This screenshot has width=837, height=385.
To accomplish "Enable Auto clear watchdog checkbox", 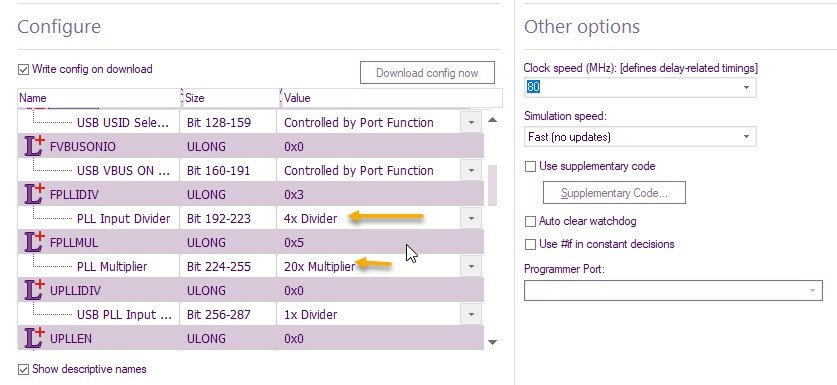I will [x=530, y=221].
